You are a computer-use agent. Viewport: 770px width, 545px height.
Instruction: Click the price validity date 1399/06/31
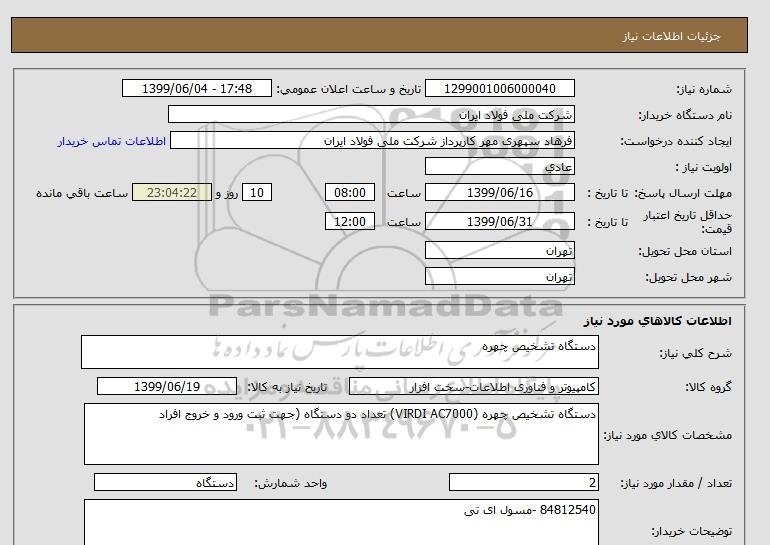(499, 221)
